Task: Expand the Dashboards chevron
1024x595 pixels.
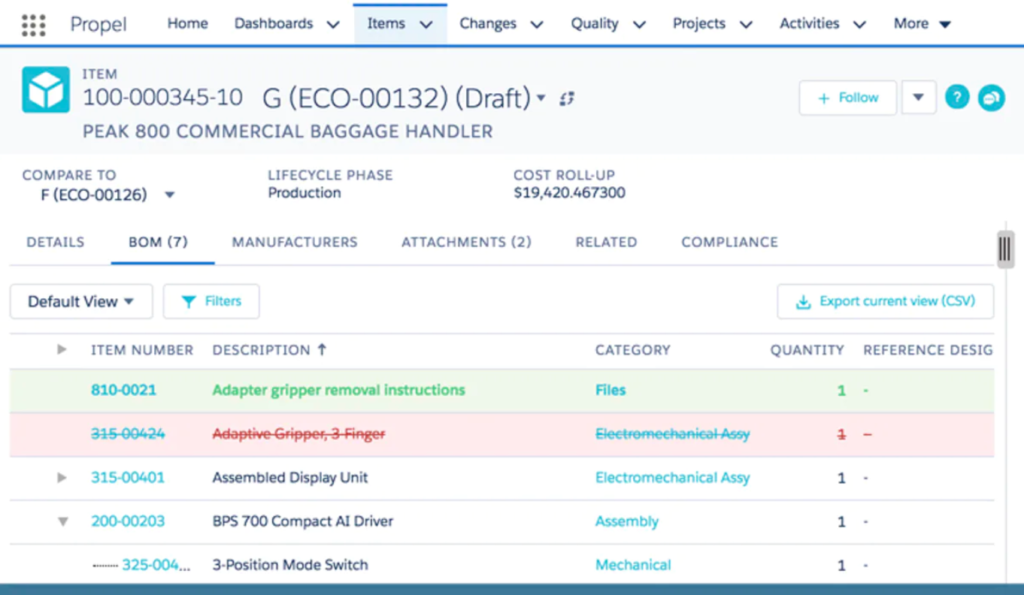Action: [333, 25]
